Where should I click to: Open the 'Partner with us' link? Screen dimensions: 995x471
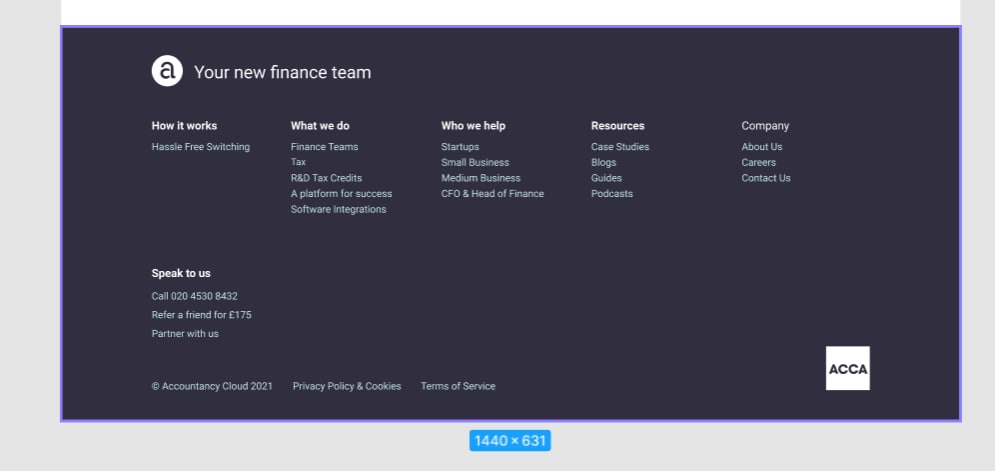point(185,333)
